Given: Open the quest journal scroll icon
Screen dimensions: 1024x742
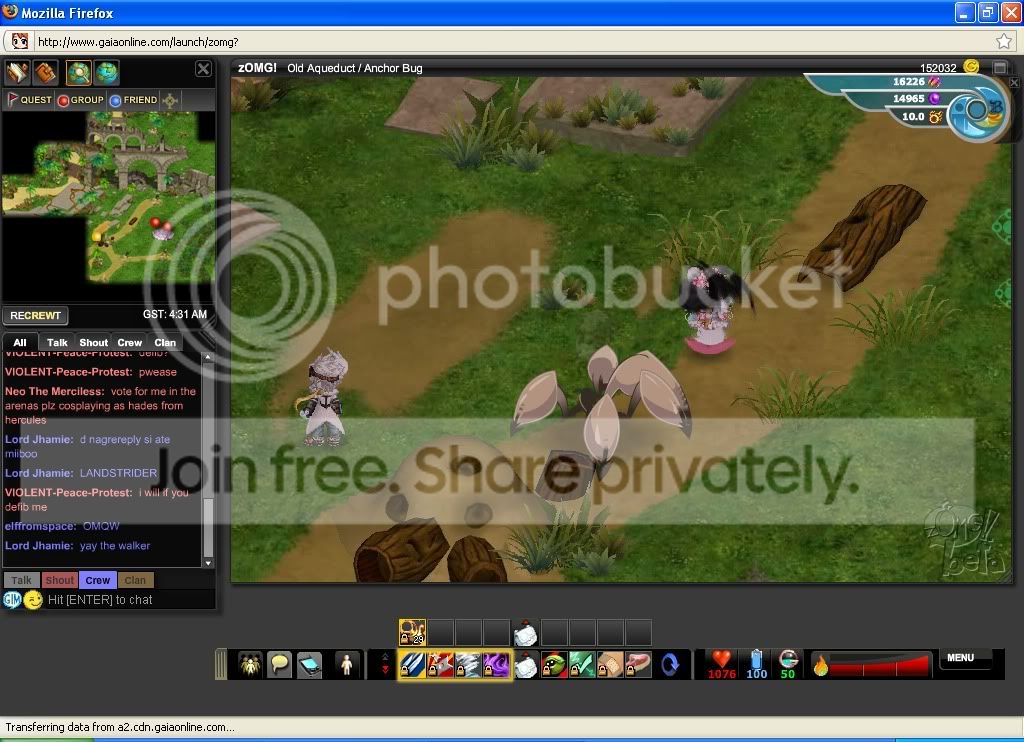Looking at the screenshot, I should click(18, 72).
